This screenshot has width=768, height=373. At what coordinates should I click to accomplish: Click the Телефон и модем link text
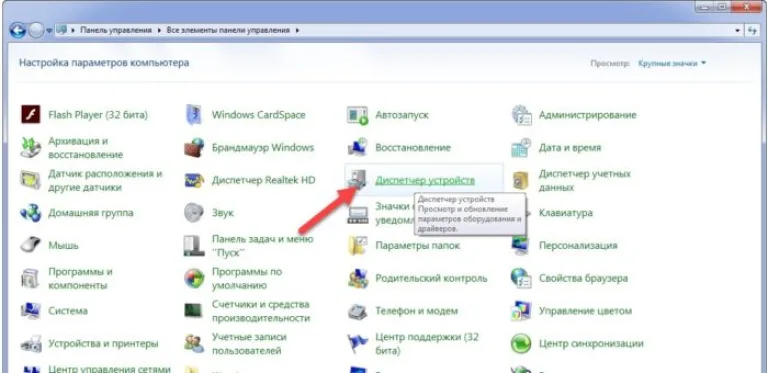(x=416, y=311)
